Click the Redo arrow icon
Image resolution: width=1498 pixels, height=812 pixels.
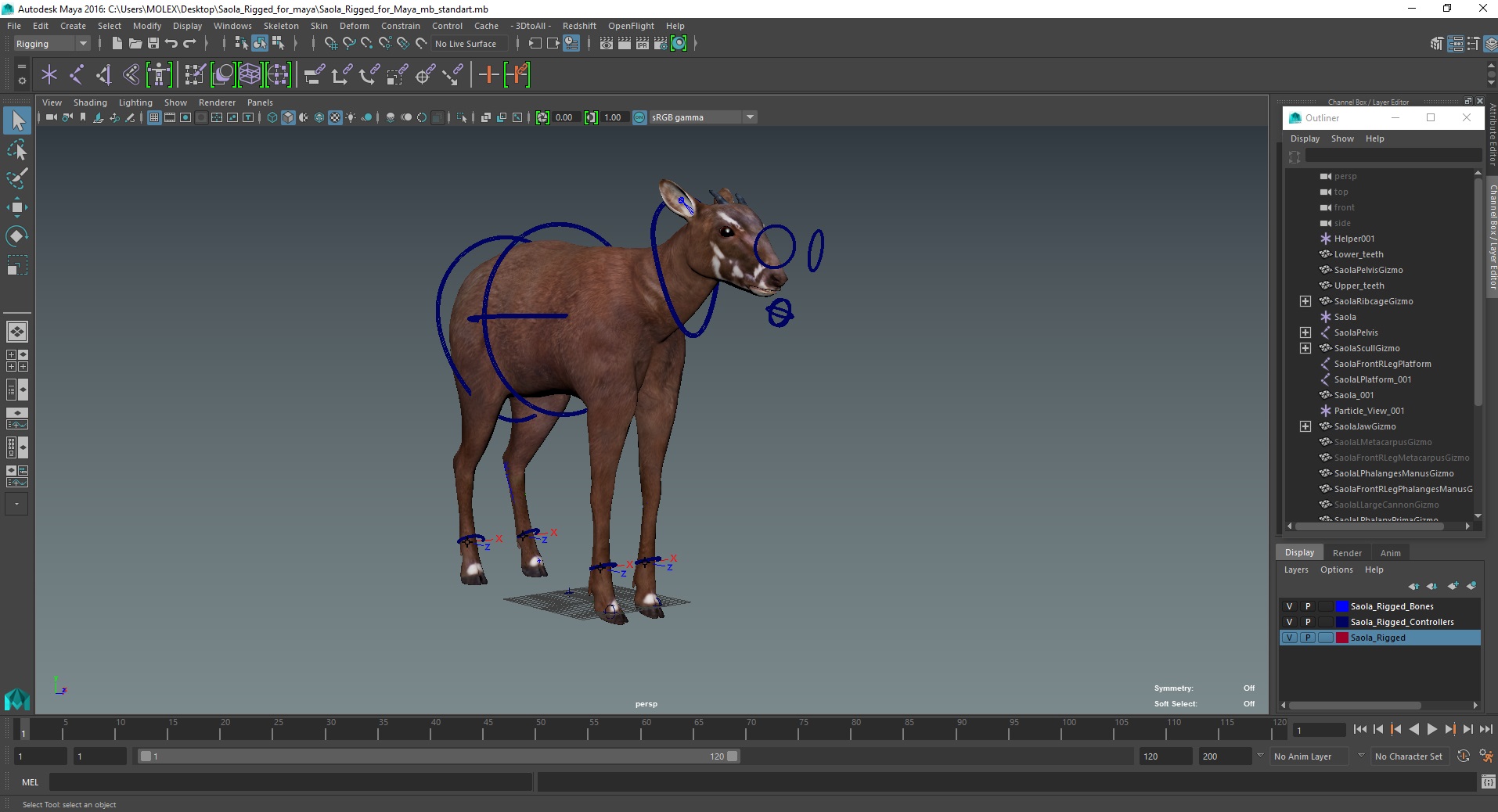click(189, 44)
